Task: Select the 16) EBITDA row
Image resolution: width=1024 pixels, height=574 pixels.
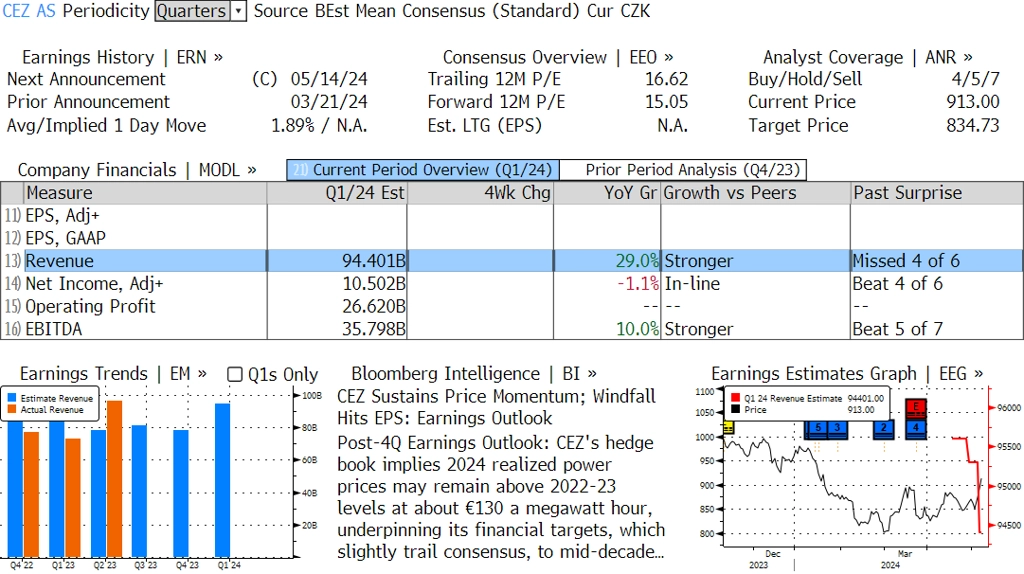Action: pos(512,329)
